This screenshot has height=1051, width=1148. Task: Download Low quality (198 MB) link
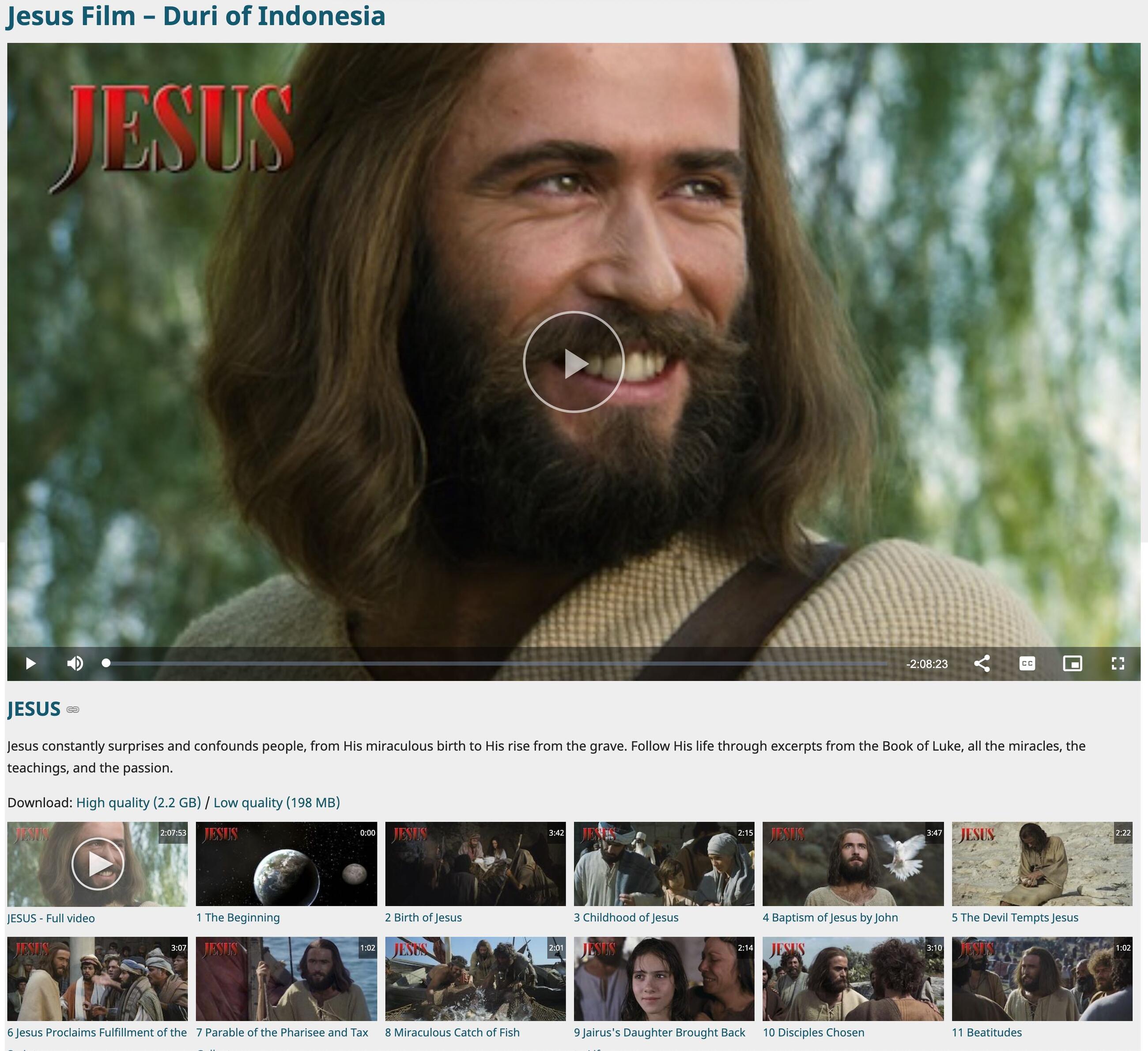click(277, 803)
